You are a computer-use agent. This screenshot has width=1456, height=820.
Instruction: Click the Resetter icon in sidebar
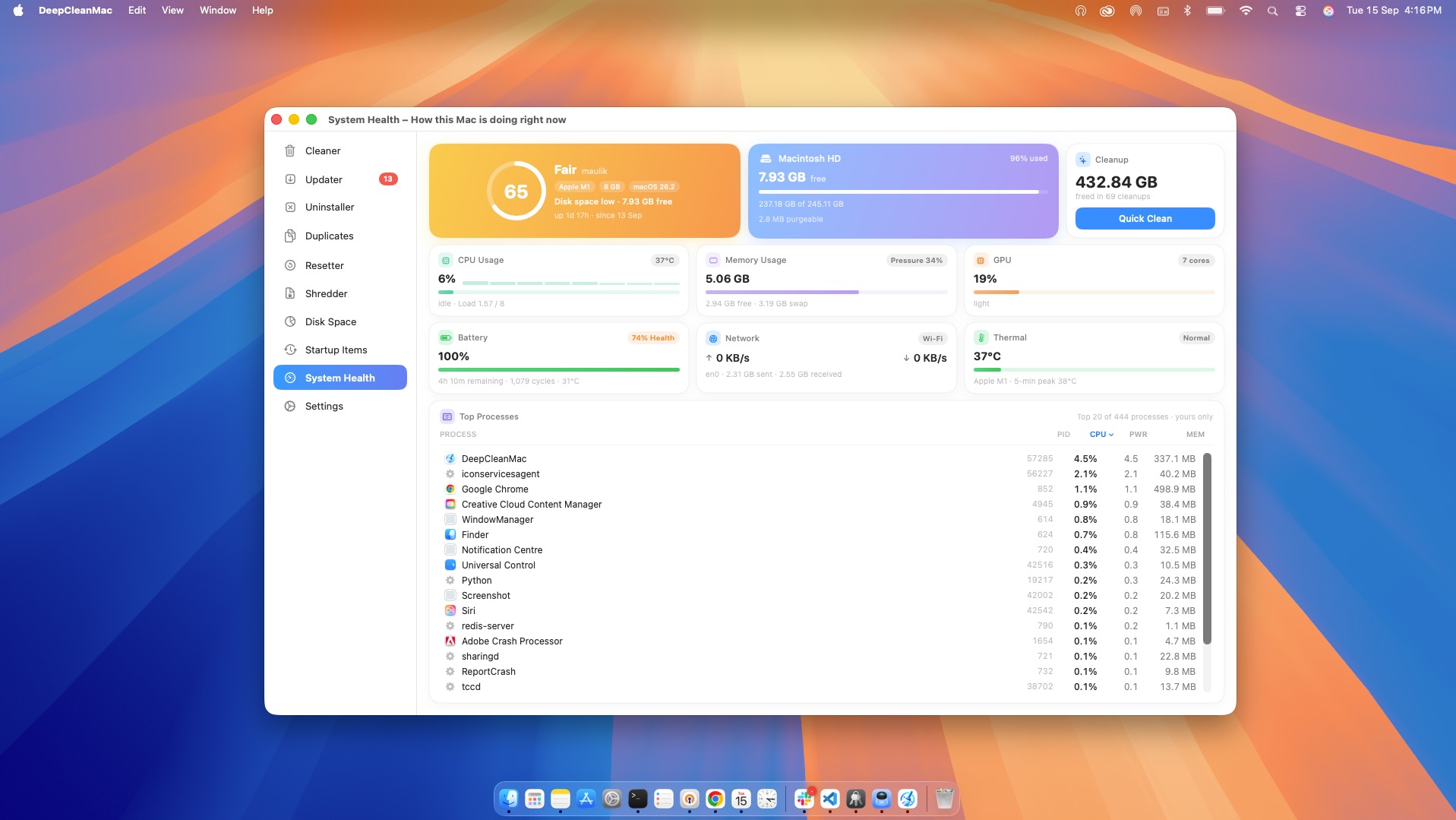pos(290,265)
